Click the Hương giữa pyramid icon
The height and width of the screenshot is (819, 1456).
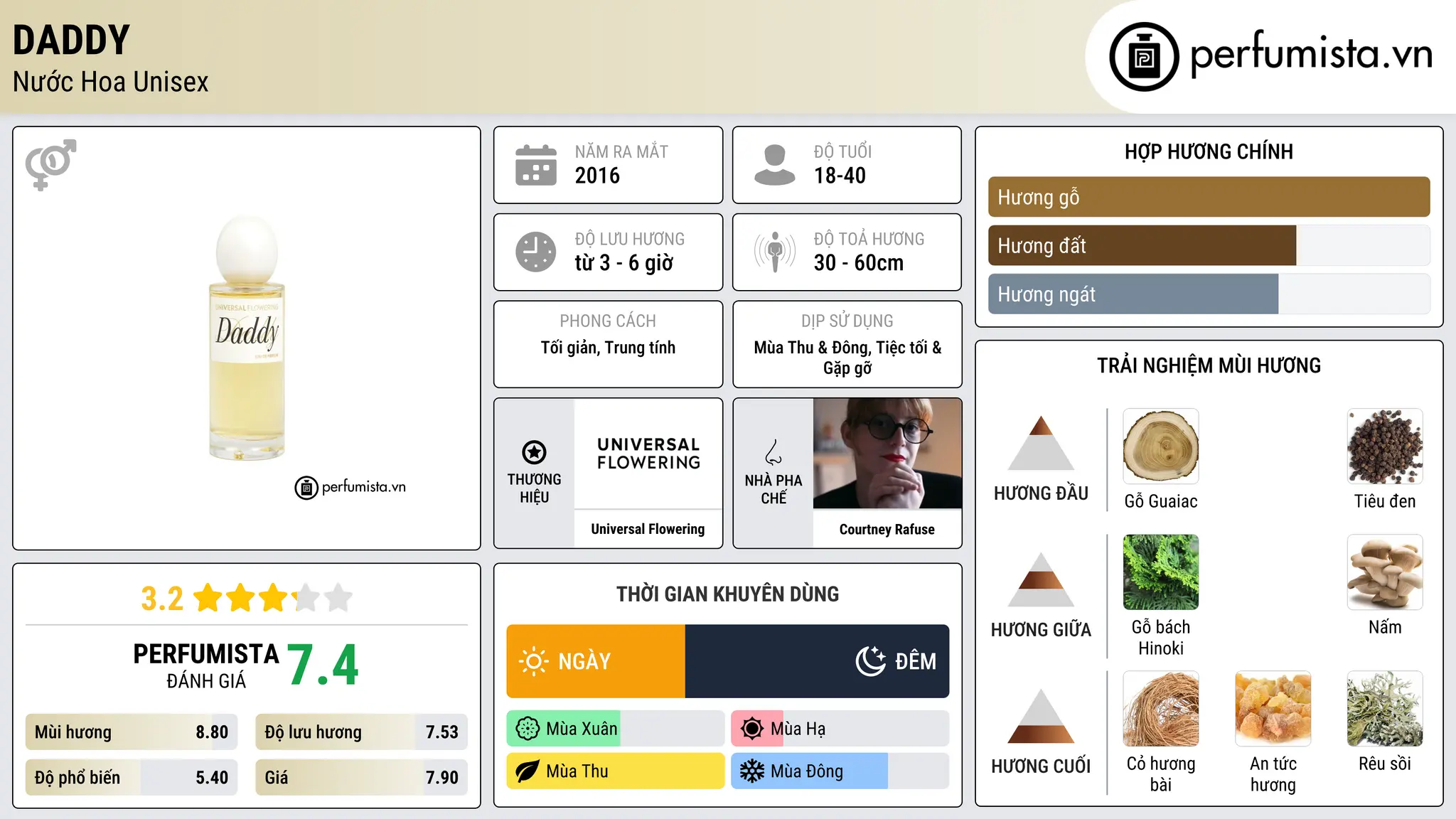pos(1041,579)
